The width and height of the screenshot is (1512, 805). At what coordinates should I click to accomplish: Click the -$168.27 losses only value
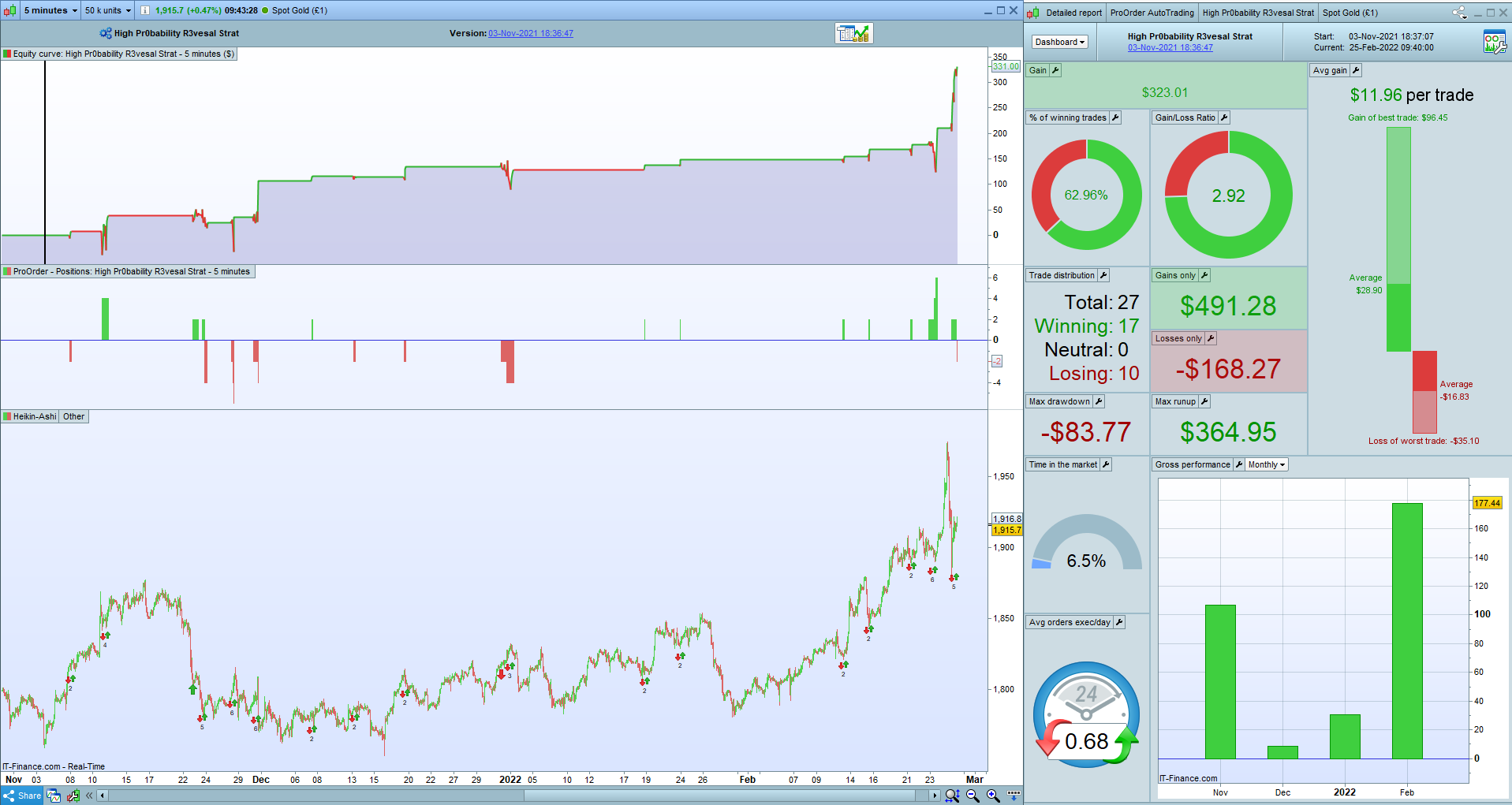(x=1228, y=369)
